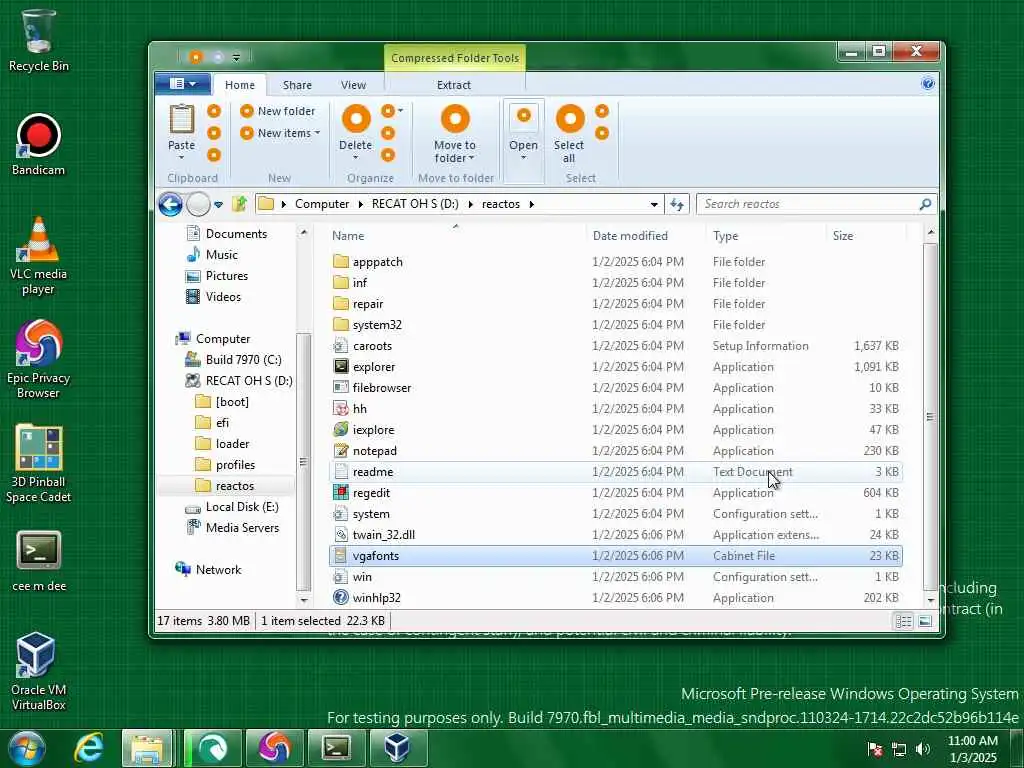
Task: Click RECAT OH S (D:) in breadcrumb
Action: click(415, 204)
